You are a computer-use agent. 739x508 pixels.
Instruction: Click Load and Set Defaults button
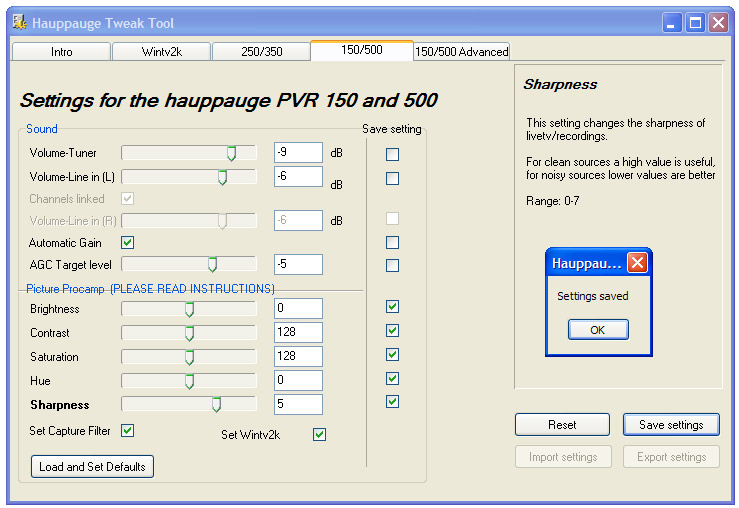coord(92,467)
